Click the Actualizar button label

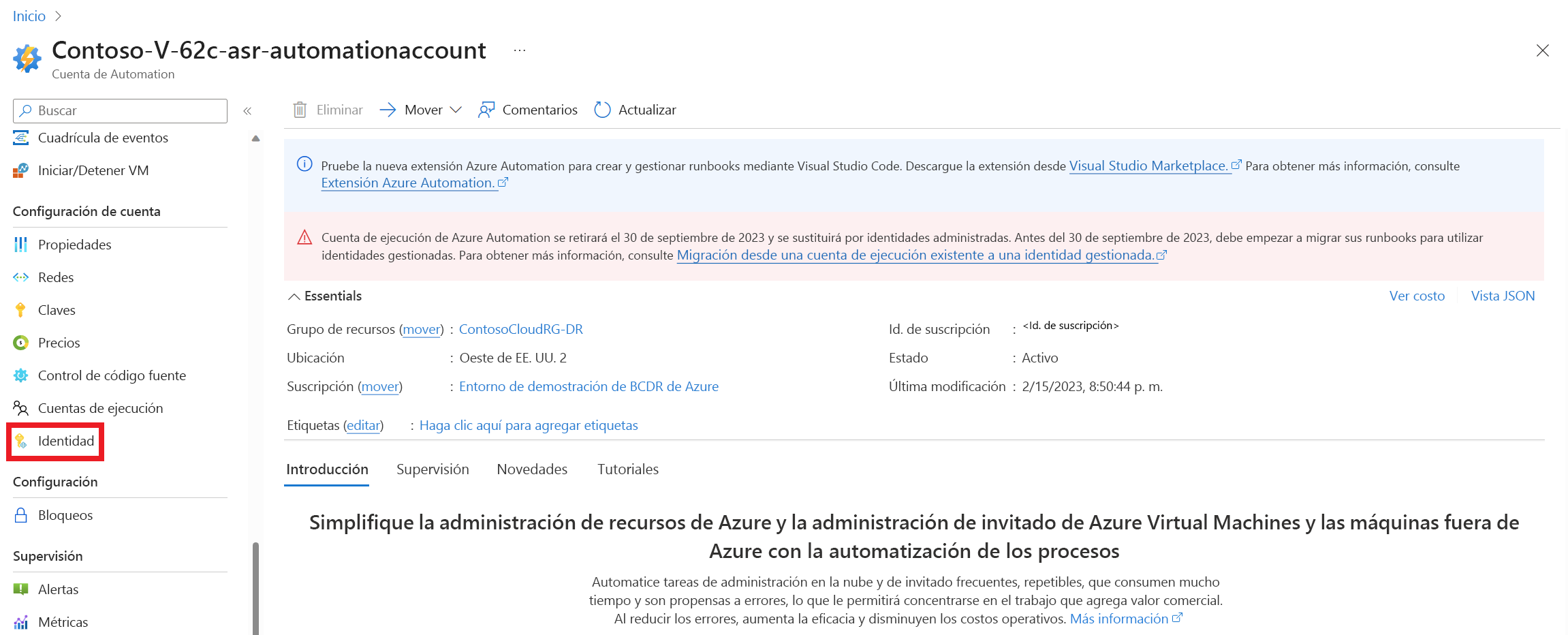(647, 110)
